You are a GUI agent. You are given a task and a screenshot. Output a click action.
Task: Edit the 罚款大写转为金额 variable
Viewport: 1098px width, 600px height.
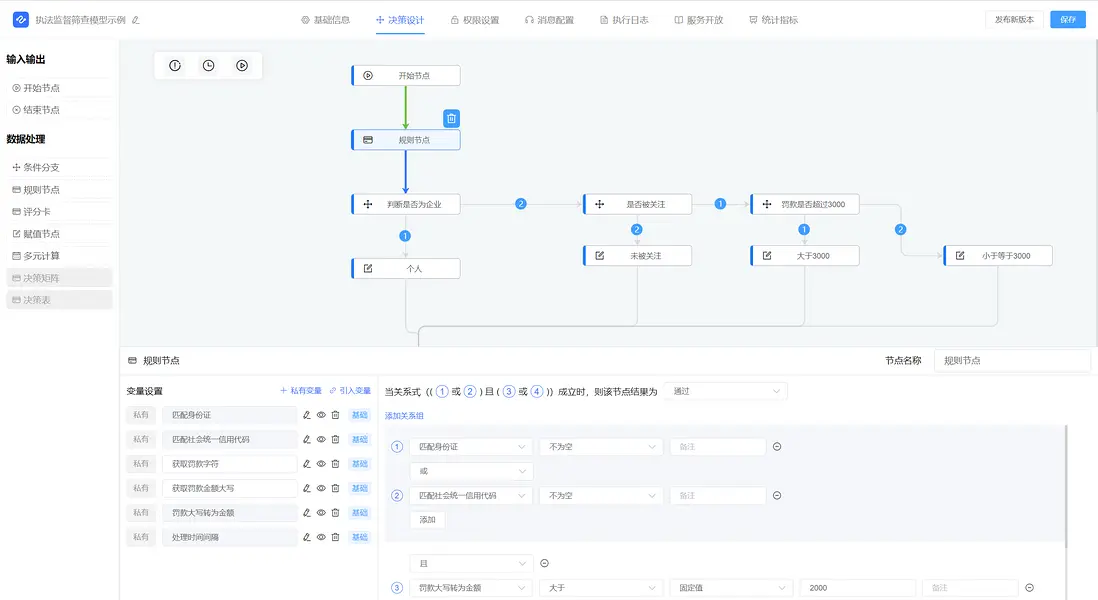pyautogui.click(x=307, y=513)
